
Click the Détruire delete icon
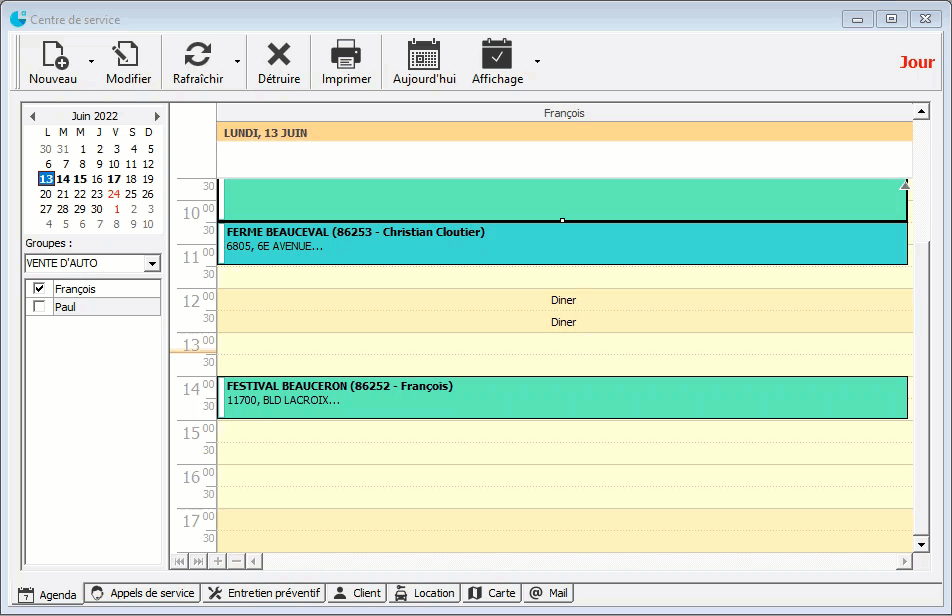[x=279, y=55]
